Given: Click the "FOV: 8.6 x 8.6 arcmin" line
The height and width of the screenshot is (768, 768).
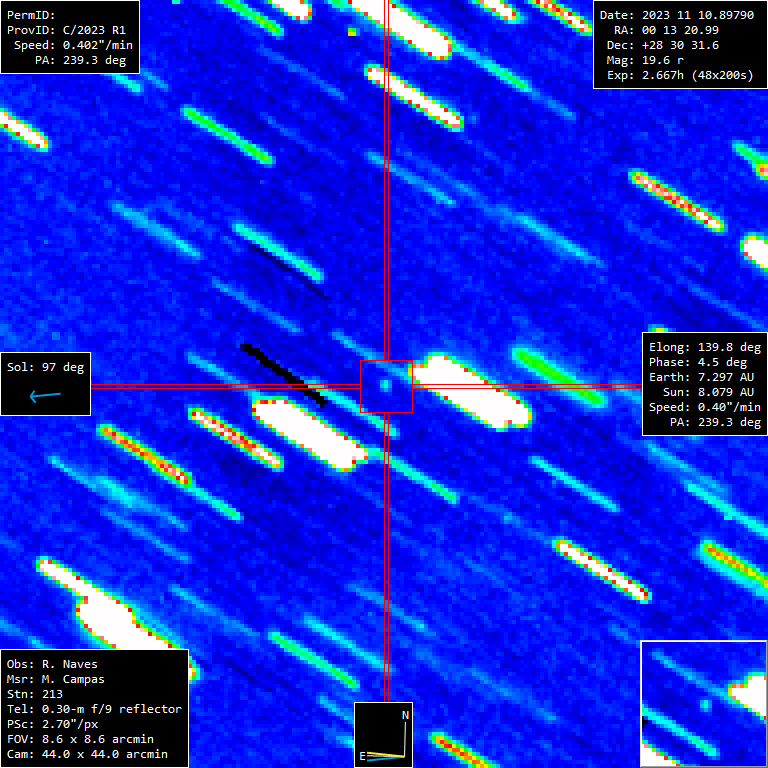Looking at the screenshot, I should [x=80, y=739].
